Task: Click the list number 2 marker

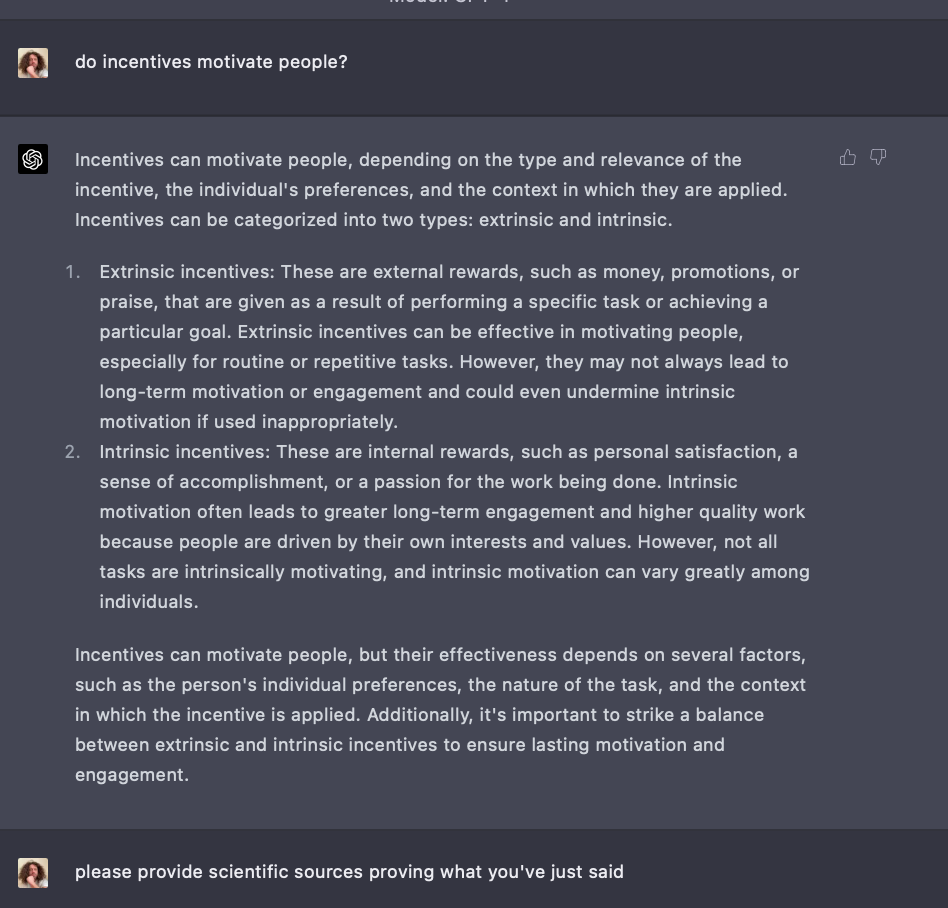Action: (72, 452)
